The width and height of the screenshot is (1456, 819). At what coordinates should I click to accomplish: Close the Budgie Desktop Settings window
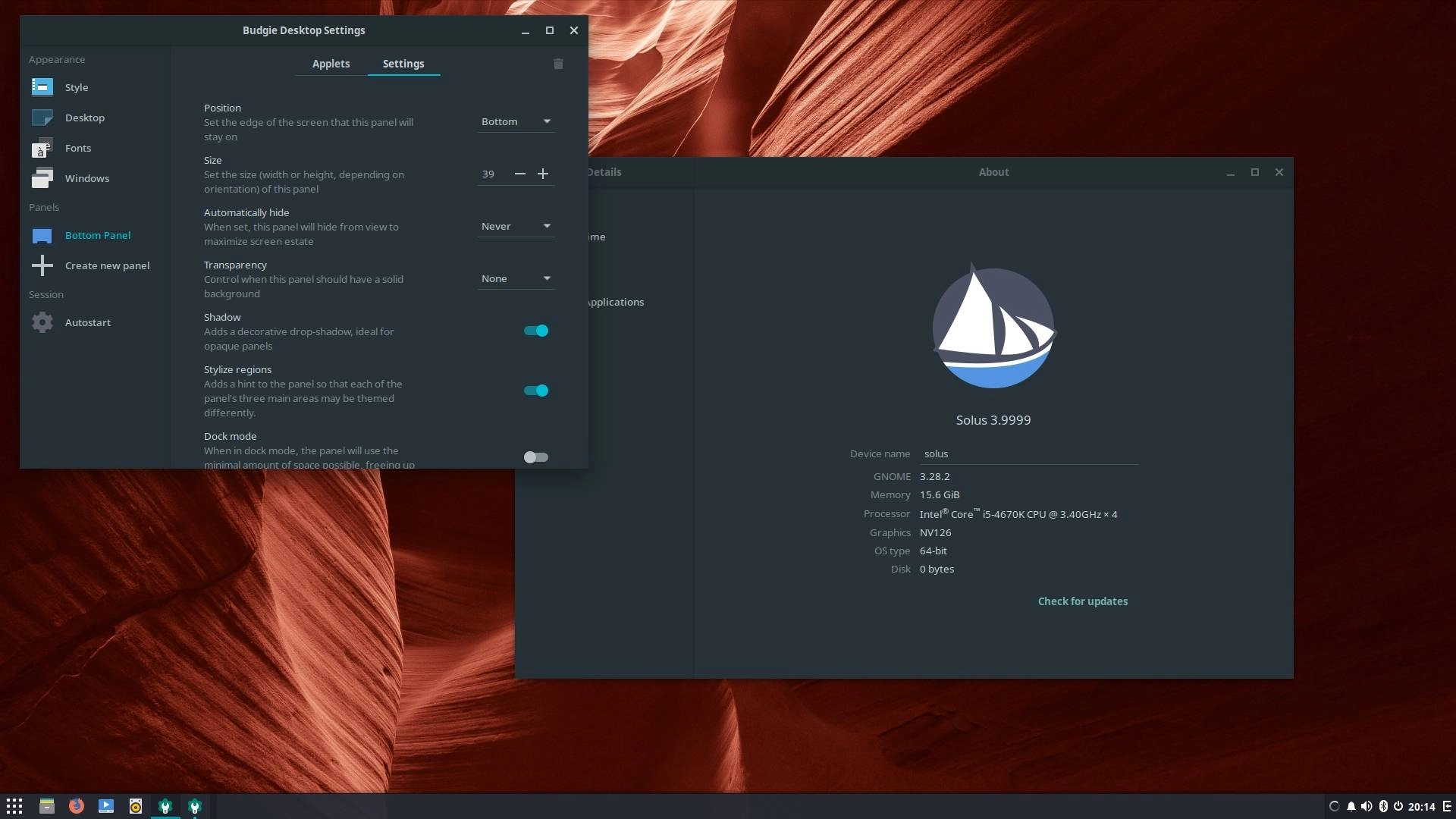tap(574, 30)
